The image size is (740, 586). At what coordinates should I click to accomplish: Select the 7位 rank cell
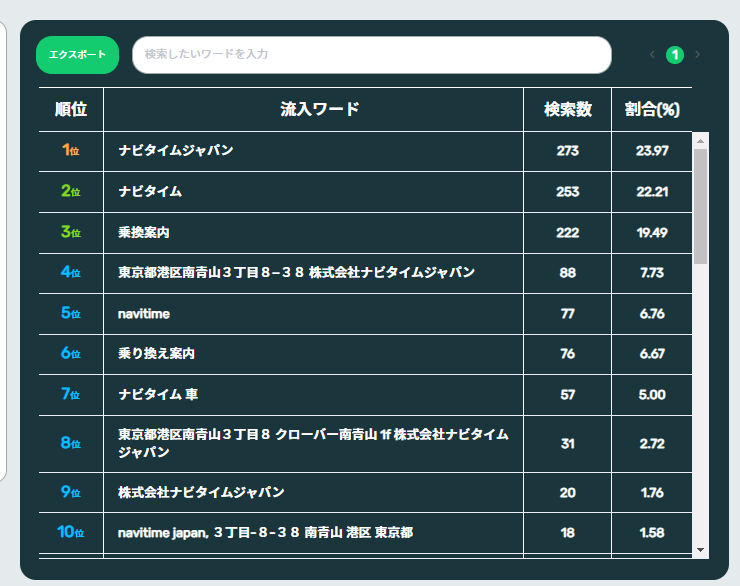[71, 394]
